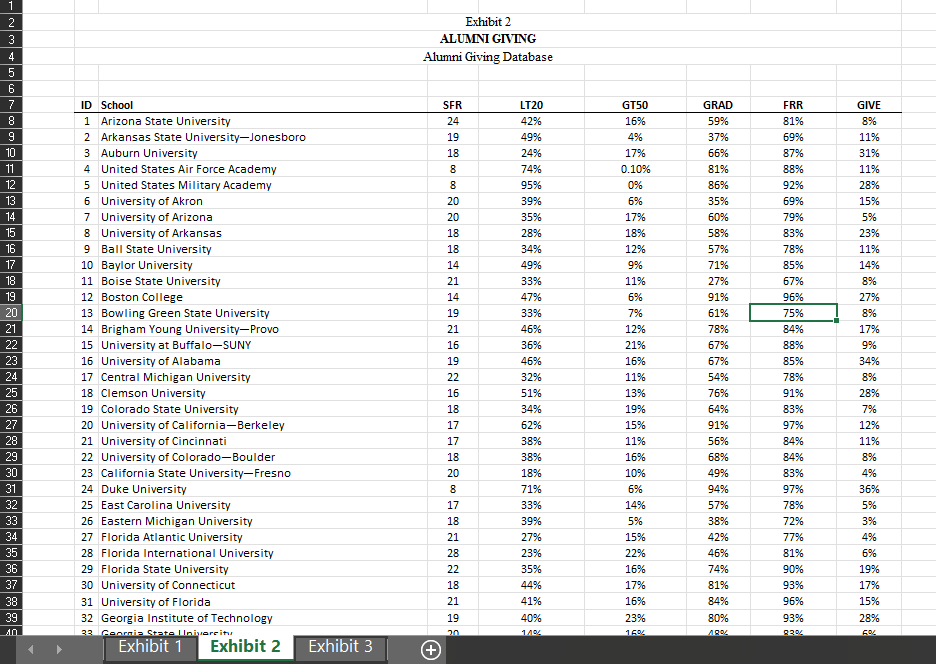Viewport: 936px width, 664px height.
Task: Select row 39 header
Action: tap(11, 617)
